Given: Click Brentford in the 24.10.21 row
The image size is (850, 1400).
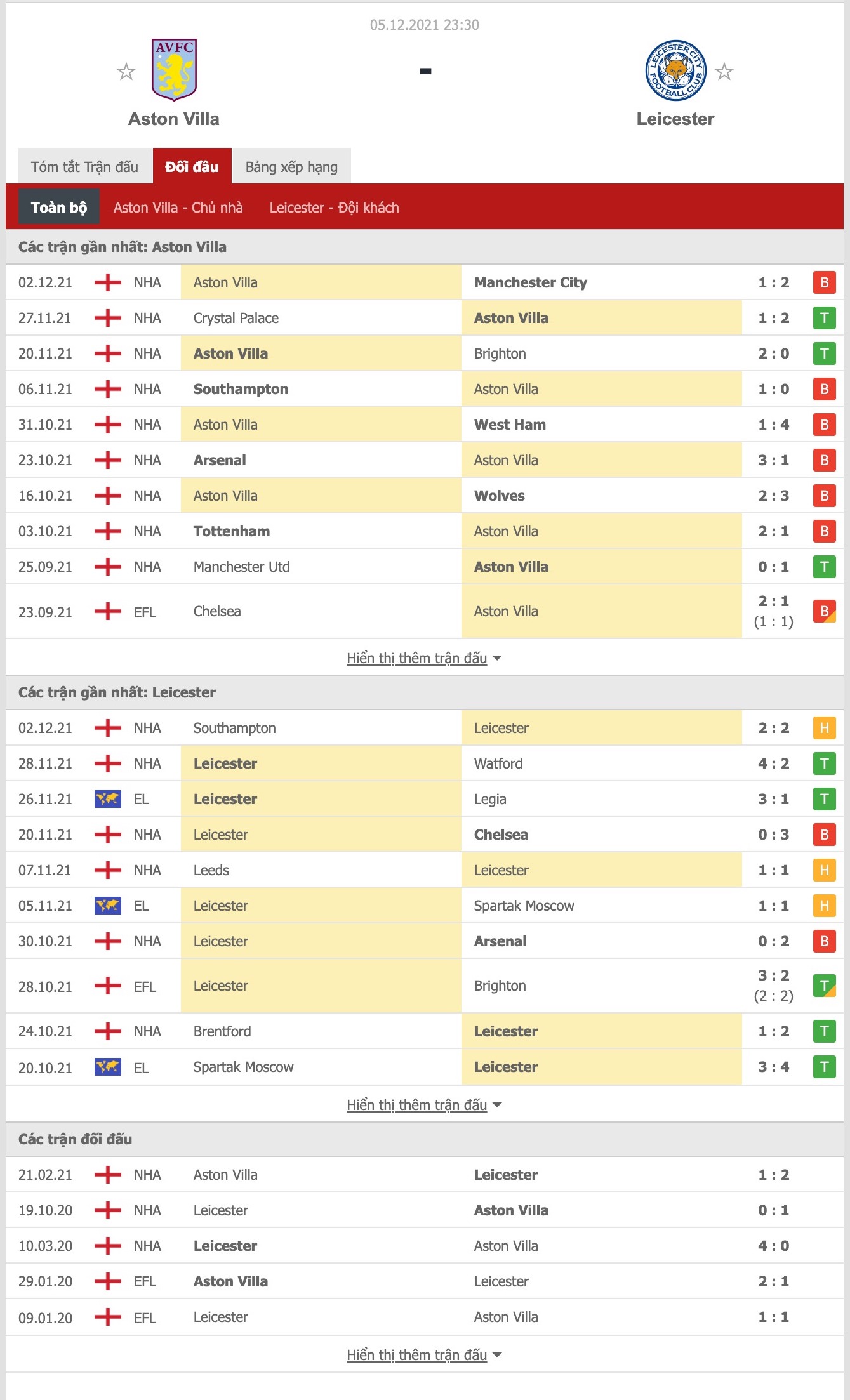Looking at the screenshot, I should coord(222,1031).
